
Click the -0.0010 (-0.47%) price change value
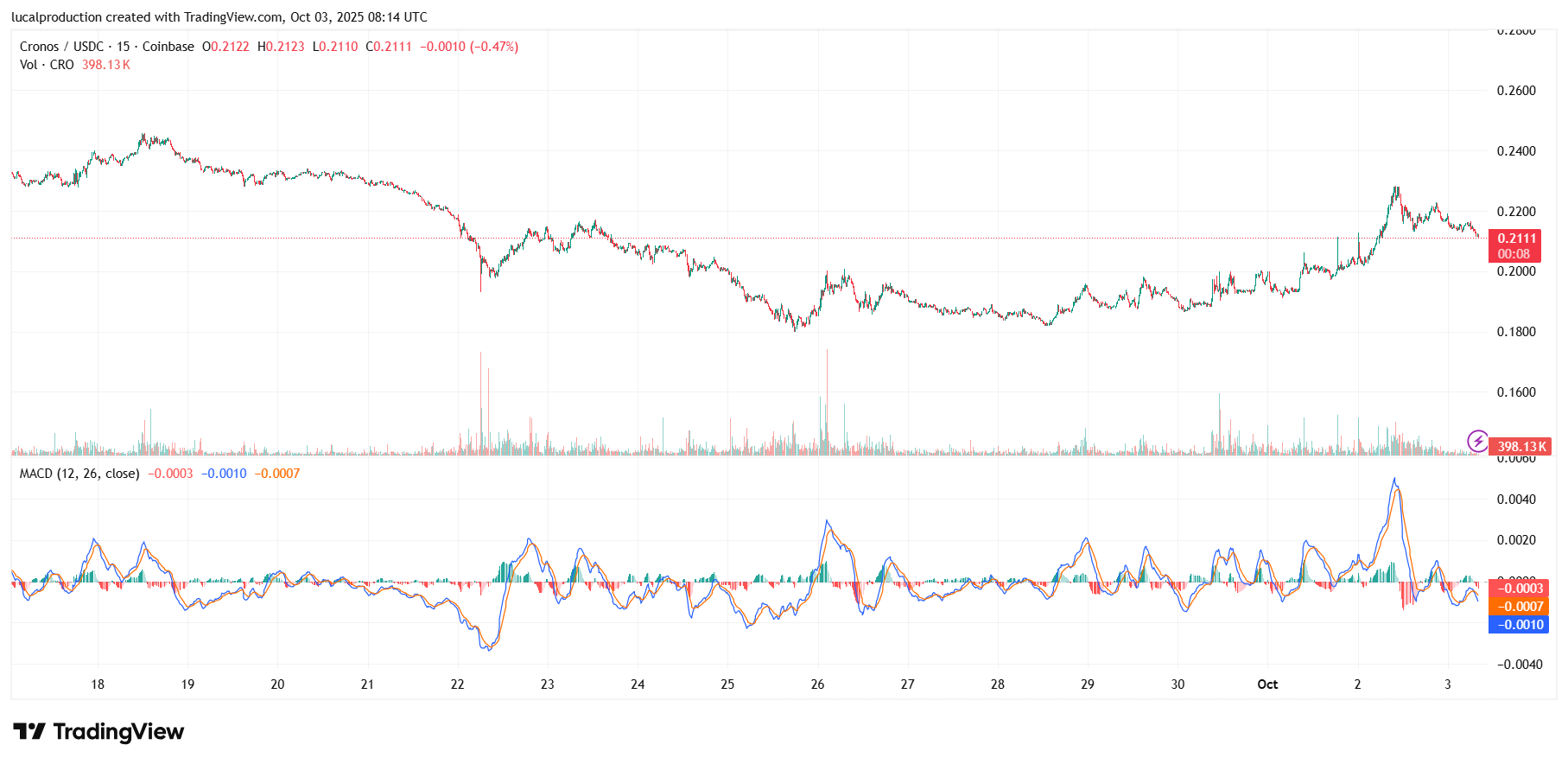point(469,47)
